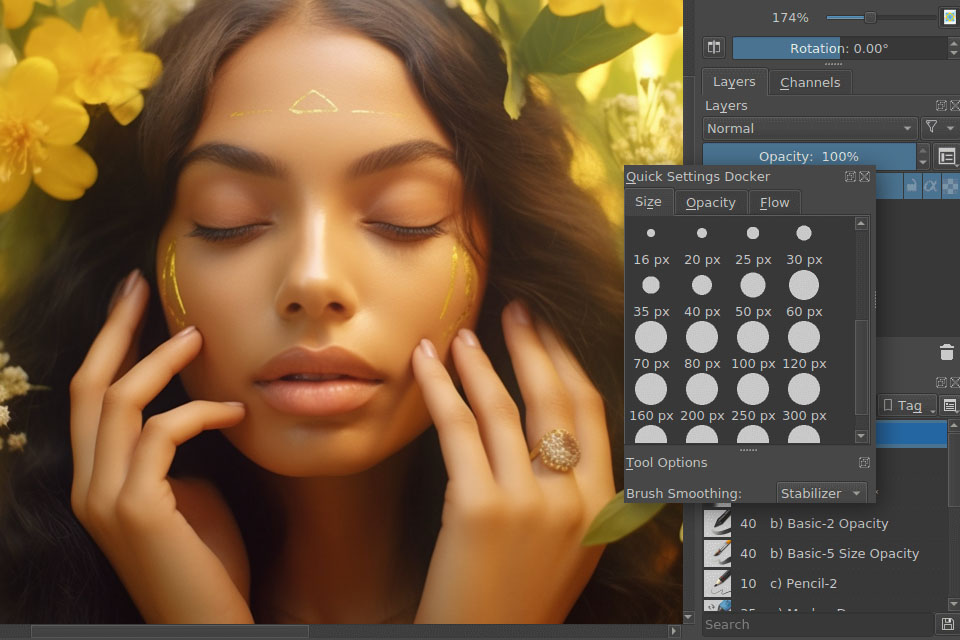Decrease layer opacity with the down stepper
960x640 pixels.
point(923,163)
